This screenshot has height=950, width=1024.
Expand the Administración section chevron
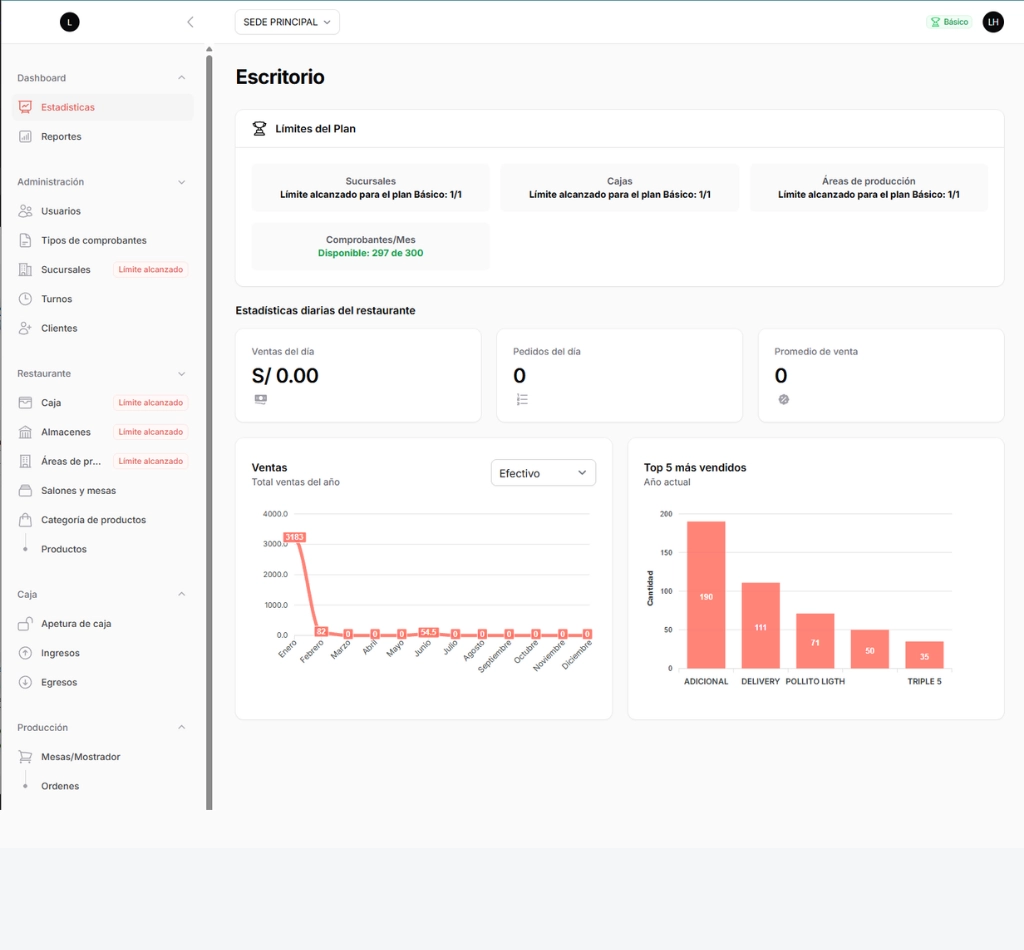pyautogui.click(x=182, y=182)
